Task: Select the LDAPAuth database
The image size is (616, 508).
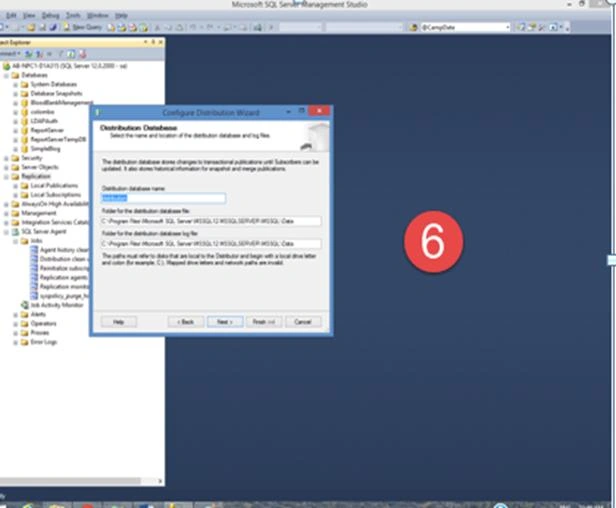Action: click(x=44, y=121)
